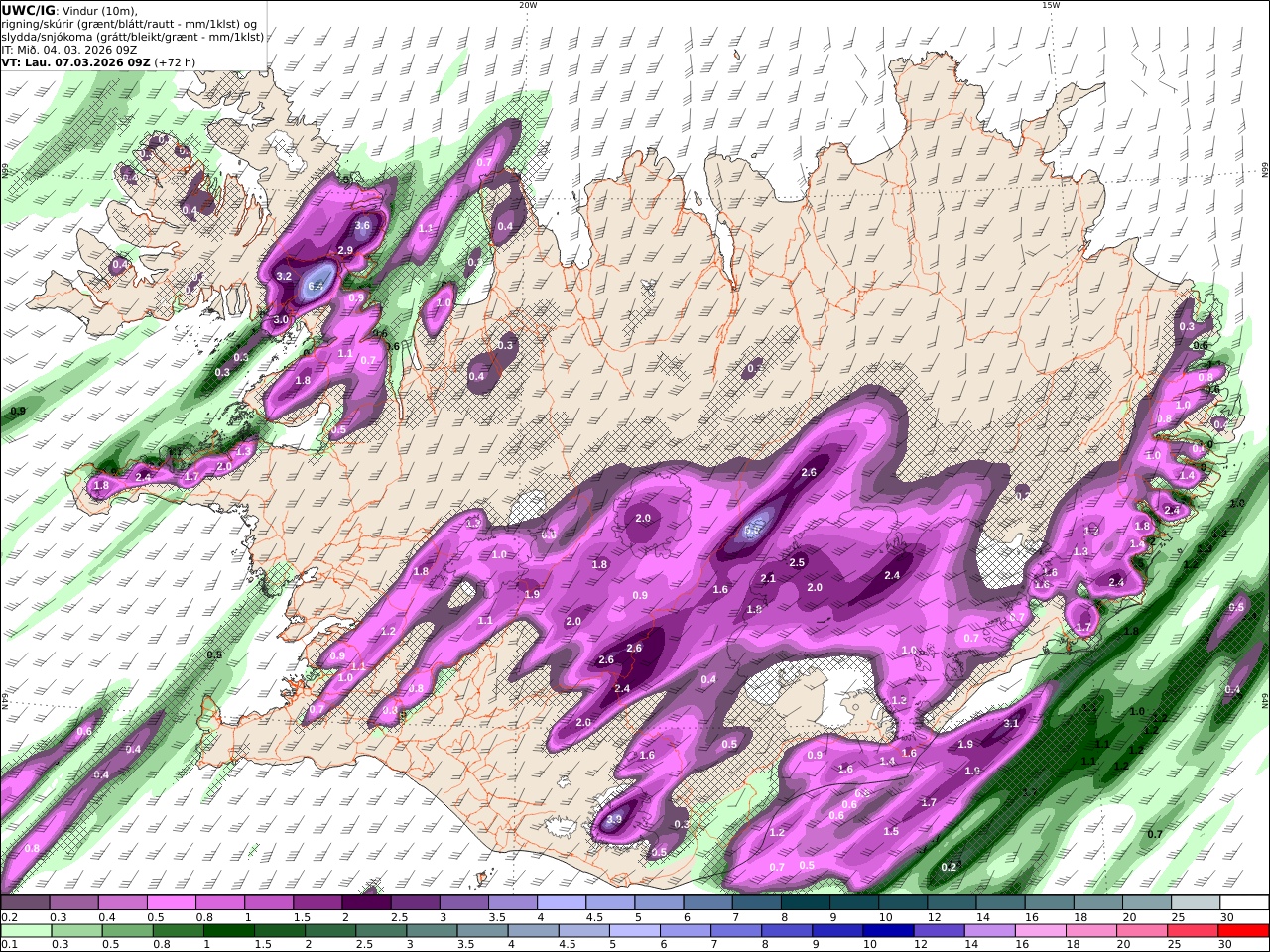Image resolution: width=1270 pixels, height=952 pixels.
Task: Click the '20W' longitude label
Action: click(528, 5)
